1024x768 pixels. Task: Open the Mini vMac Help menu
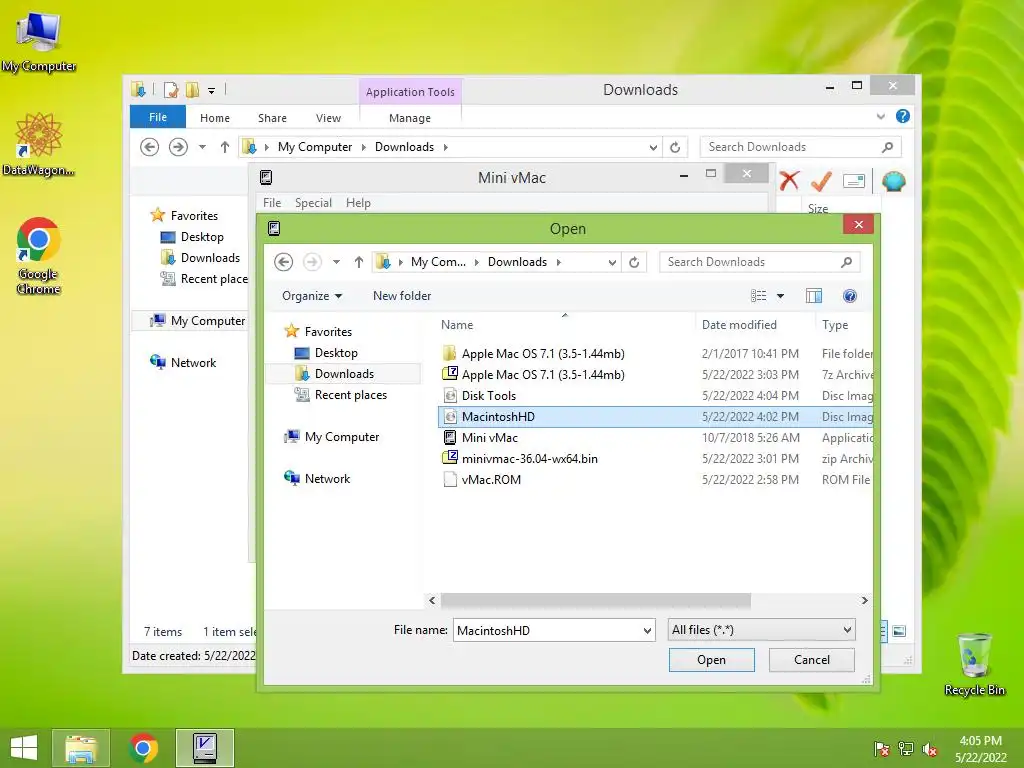358,203
